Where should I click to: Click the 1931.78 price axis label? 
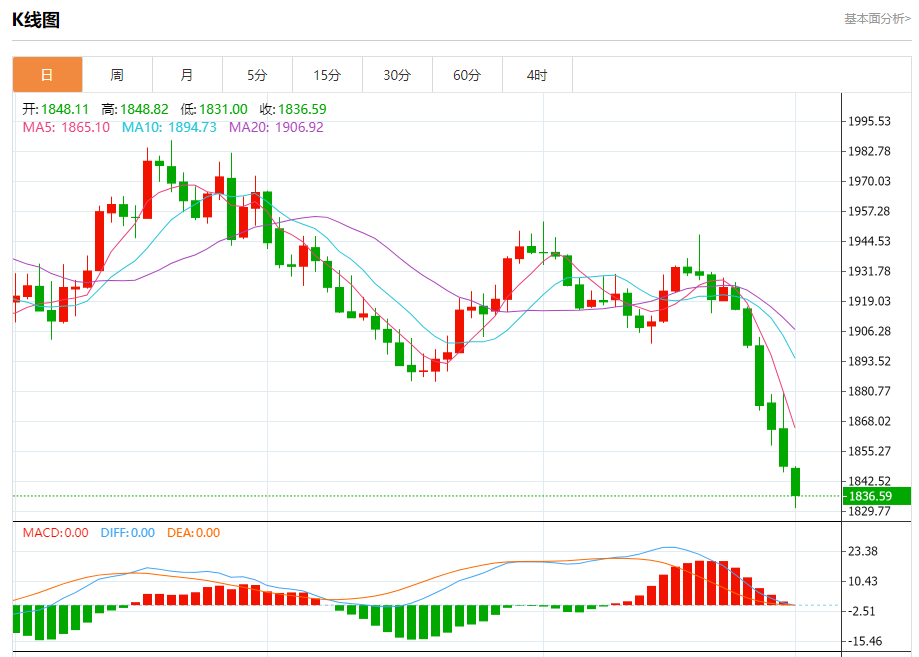870,271
